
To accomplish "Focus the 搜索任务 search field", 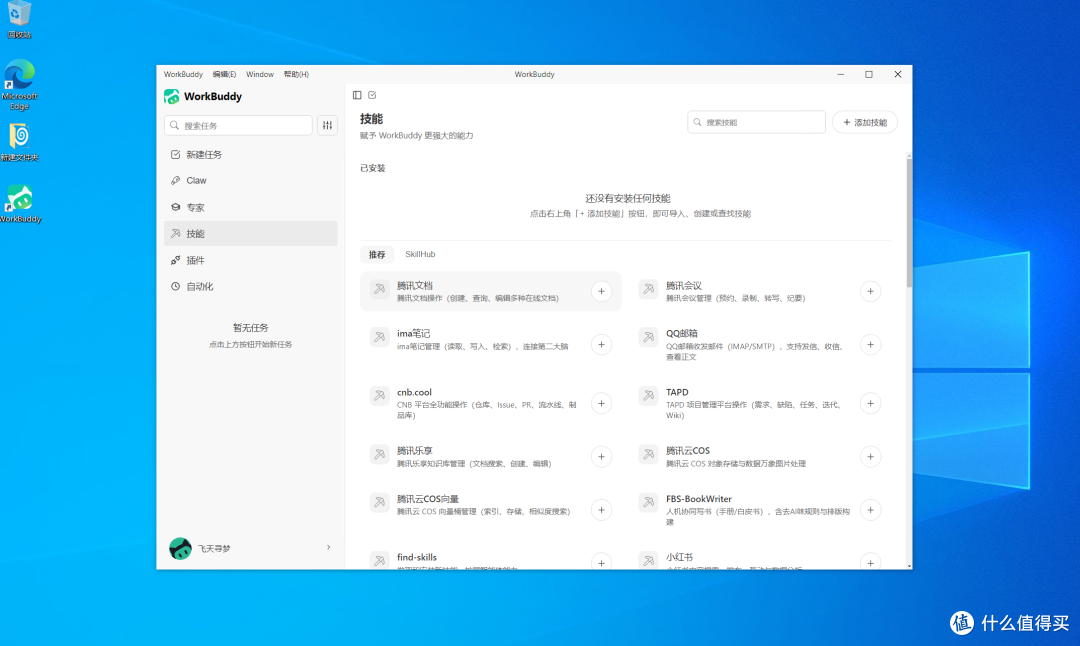I will (238, 125).
